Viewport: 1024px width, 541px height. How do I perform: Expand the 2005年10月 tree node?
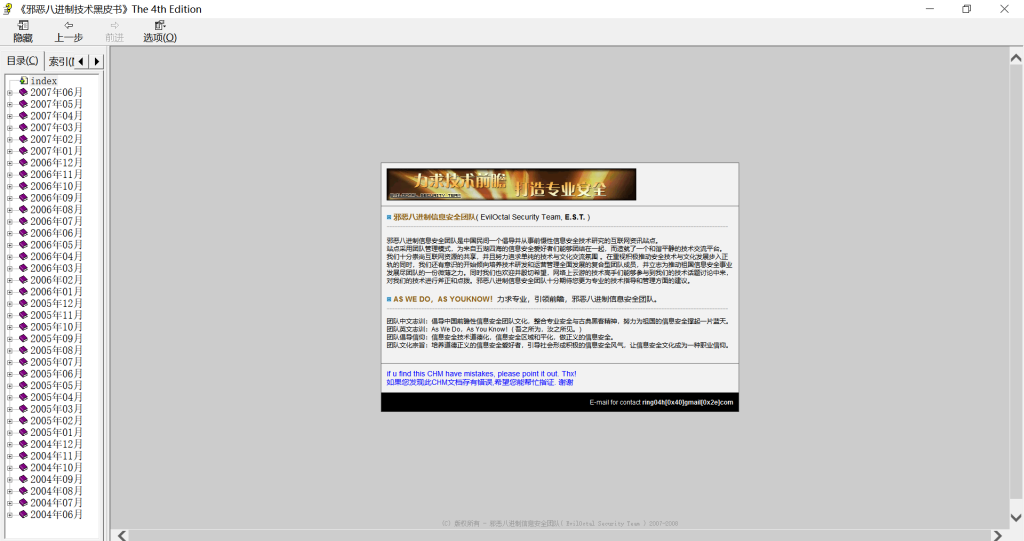9,328
